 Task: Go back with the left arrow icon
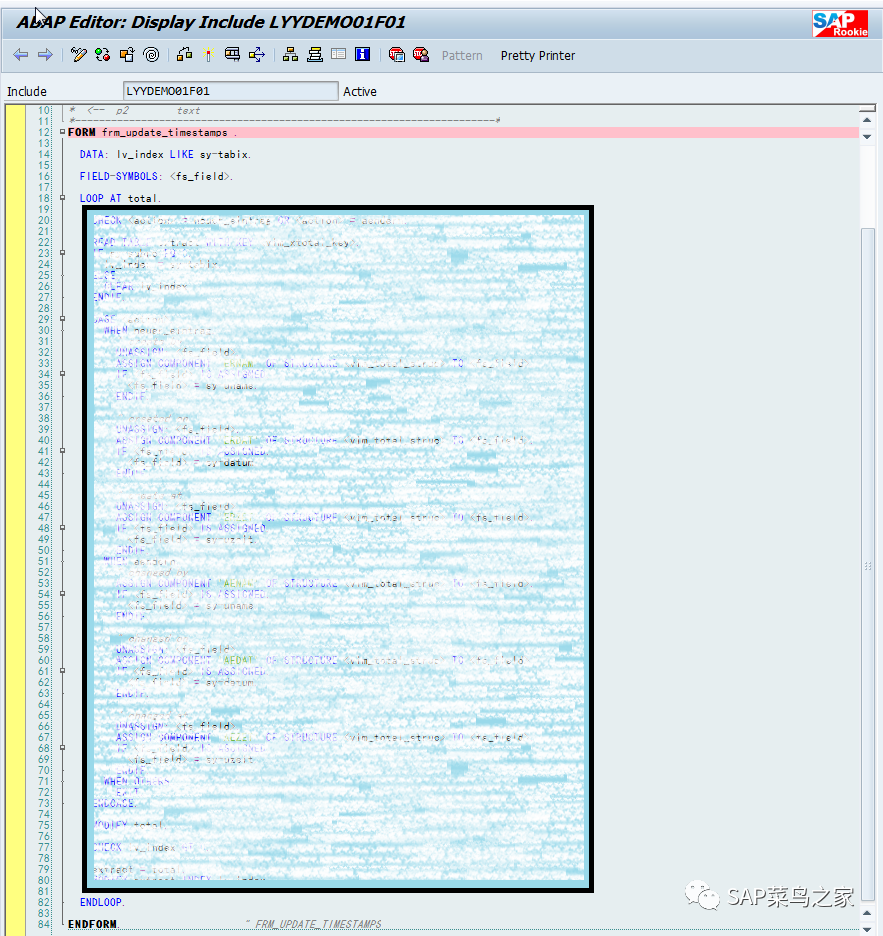tap(20, 55)
